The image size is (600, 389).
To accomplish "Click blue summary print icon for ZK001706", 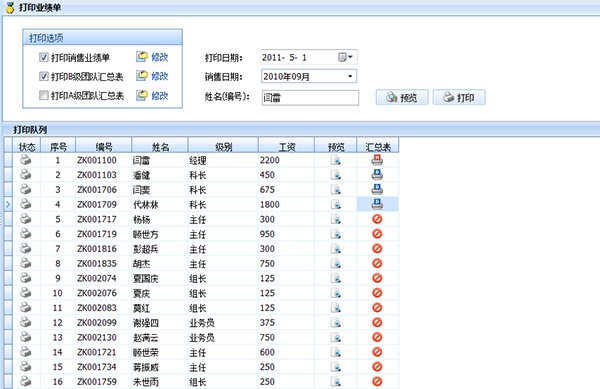I will coord(377,189).
